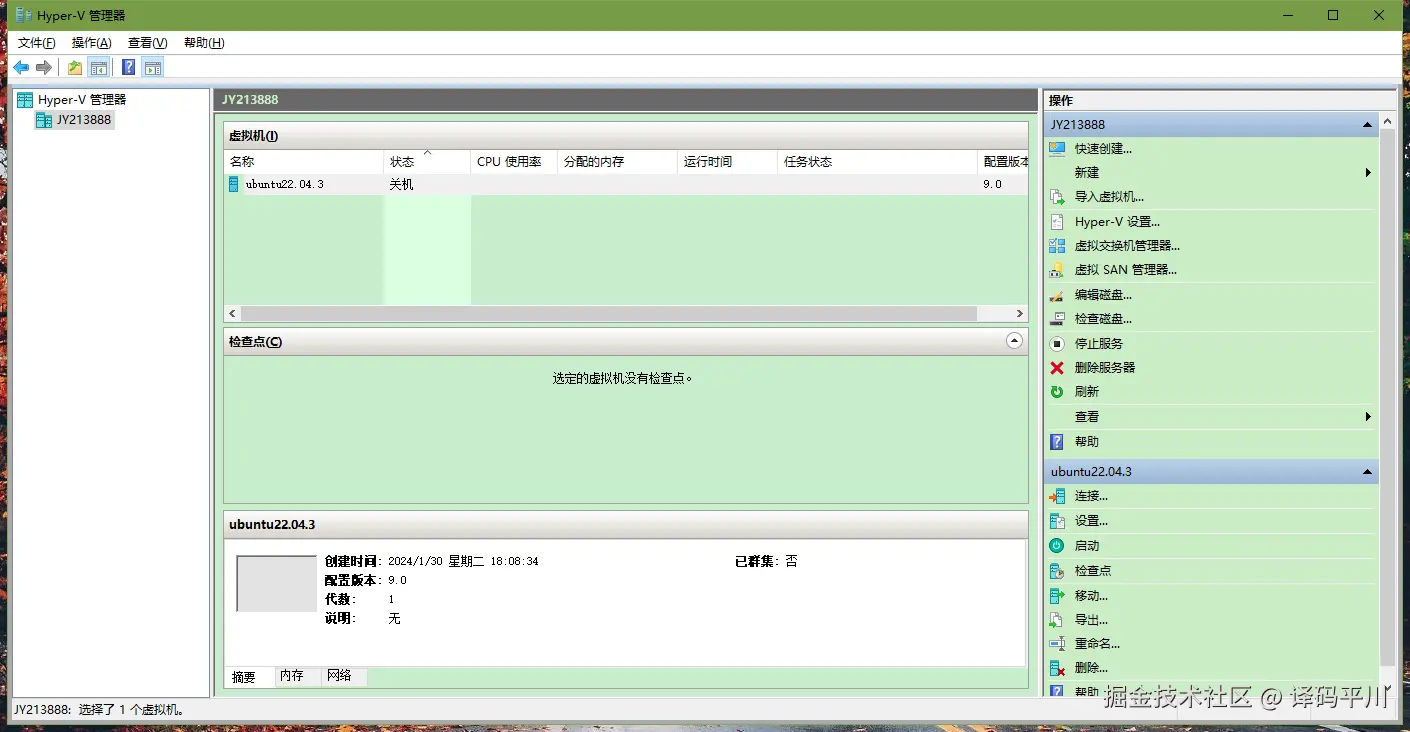Click the 虚拟 SAN 管理器 icon
Viewport: 1410px width, 732px height.
tap(1057, 269)
